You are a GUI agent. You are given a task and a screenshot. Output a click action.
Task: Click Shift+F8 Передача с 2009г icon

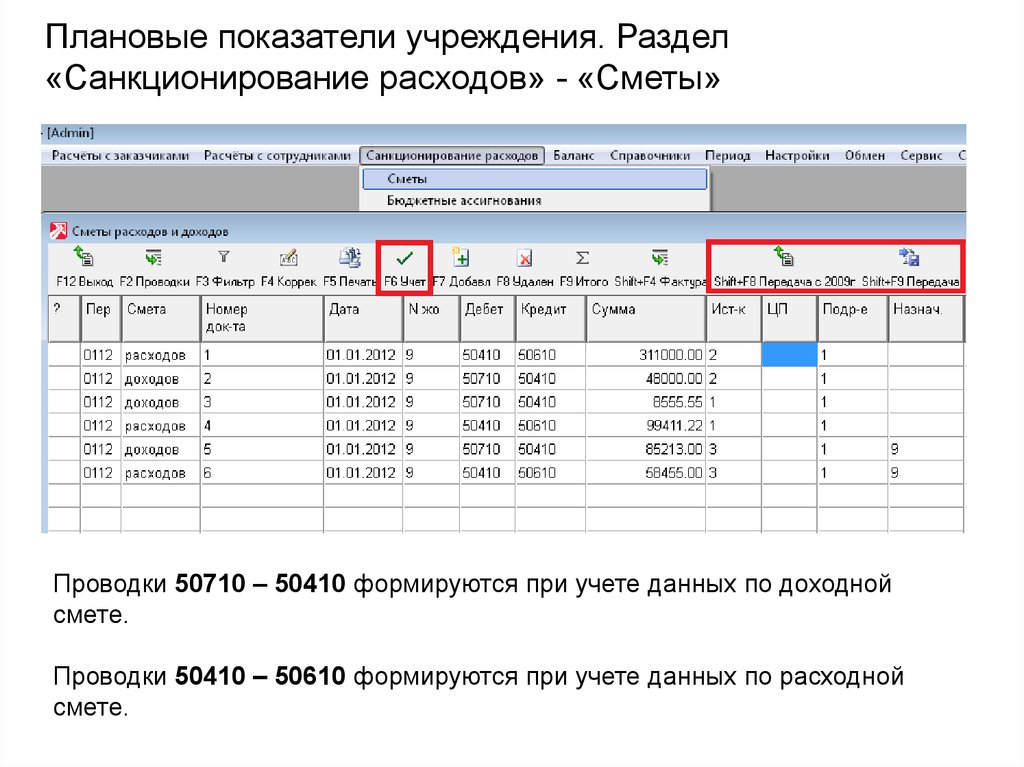784,258
